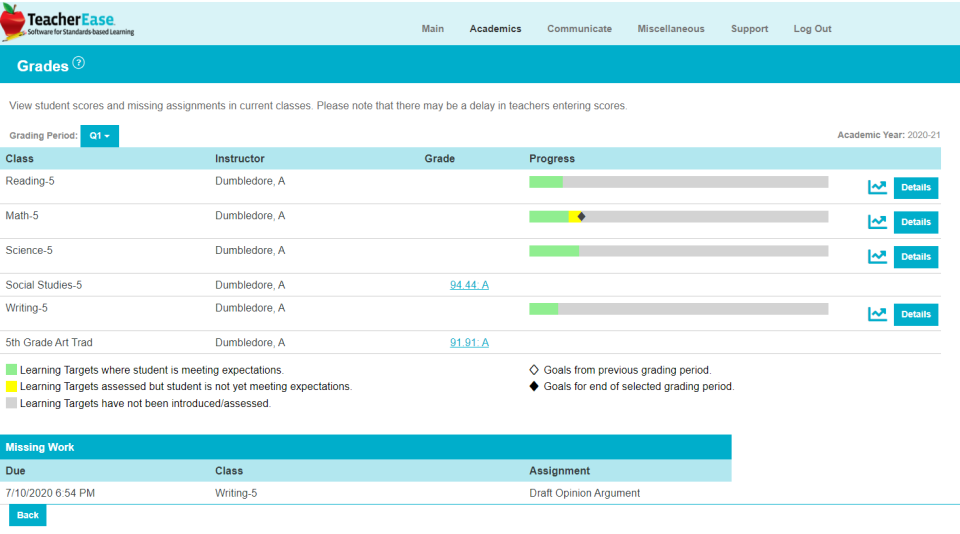Open the Communicate menu
This screenshot has height=534, width=960.
tap(579, 29)
